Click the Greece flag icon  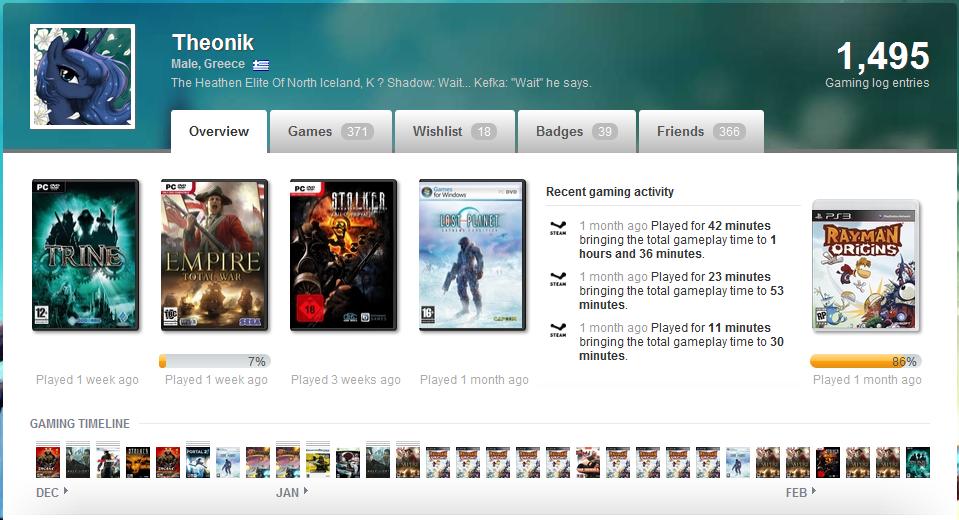point(261,64)
